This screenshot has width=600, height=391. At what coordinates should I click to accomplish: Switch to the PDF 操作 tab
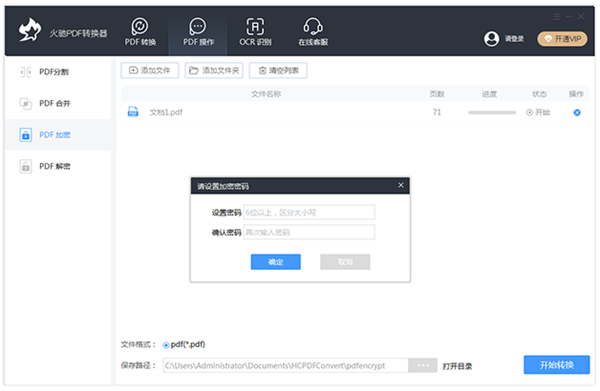tap(198, 32)
